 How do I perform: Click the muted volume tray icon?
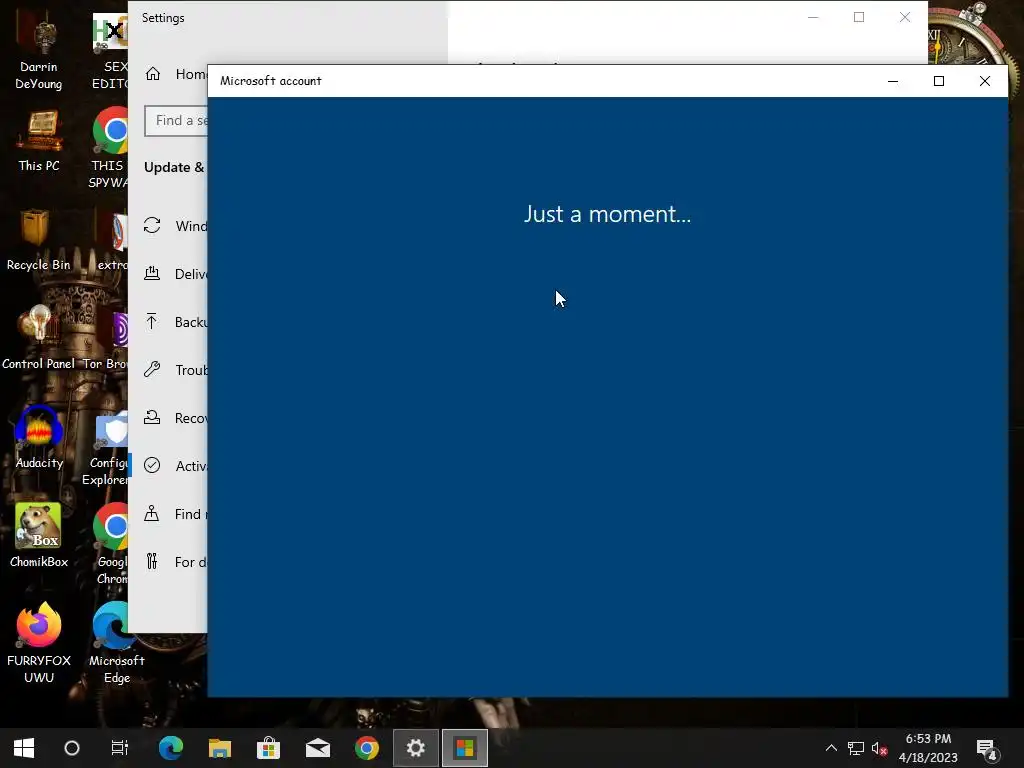tap(879, 748)
